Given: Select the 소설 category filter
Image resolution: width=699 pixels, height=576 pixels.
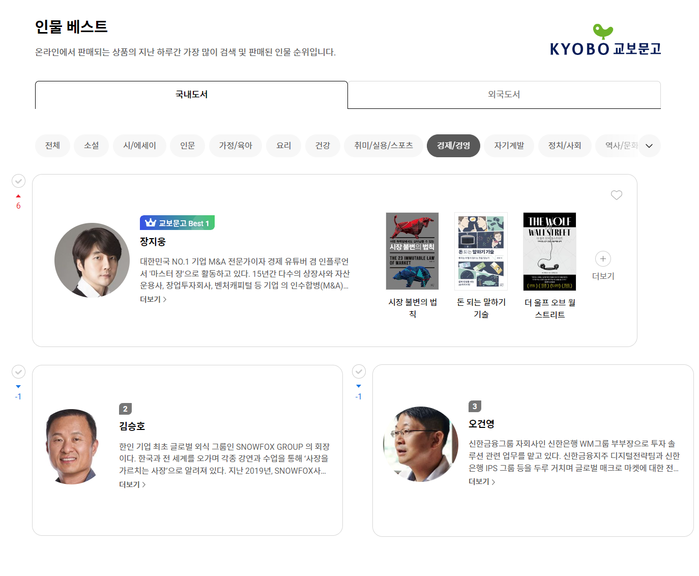Looking at the screenshot, I should pos(91,146).
